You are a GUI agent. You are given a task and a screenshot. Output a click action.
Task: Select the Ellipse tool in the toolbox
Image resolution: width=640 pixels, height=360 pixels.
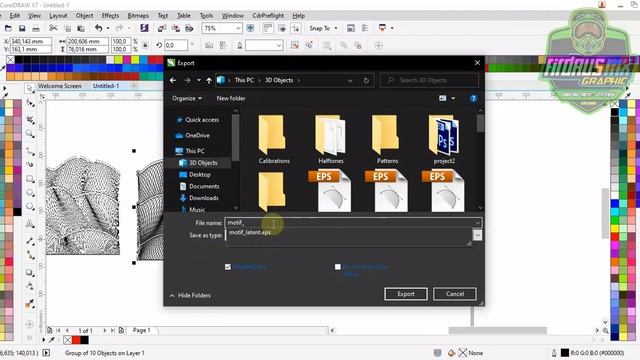30,193
